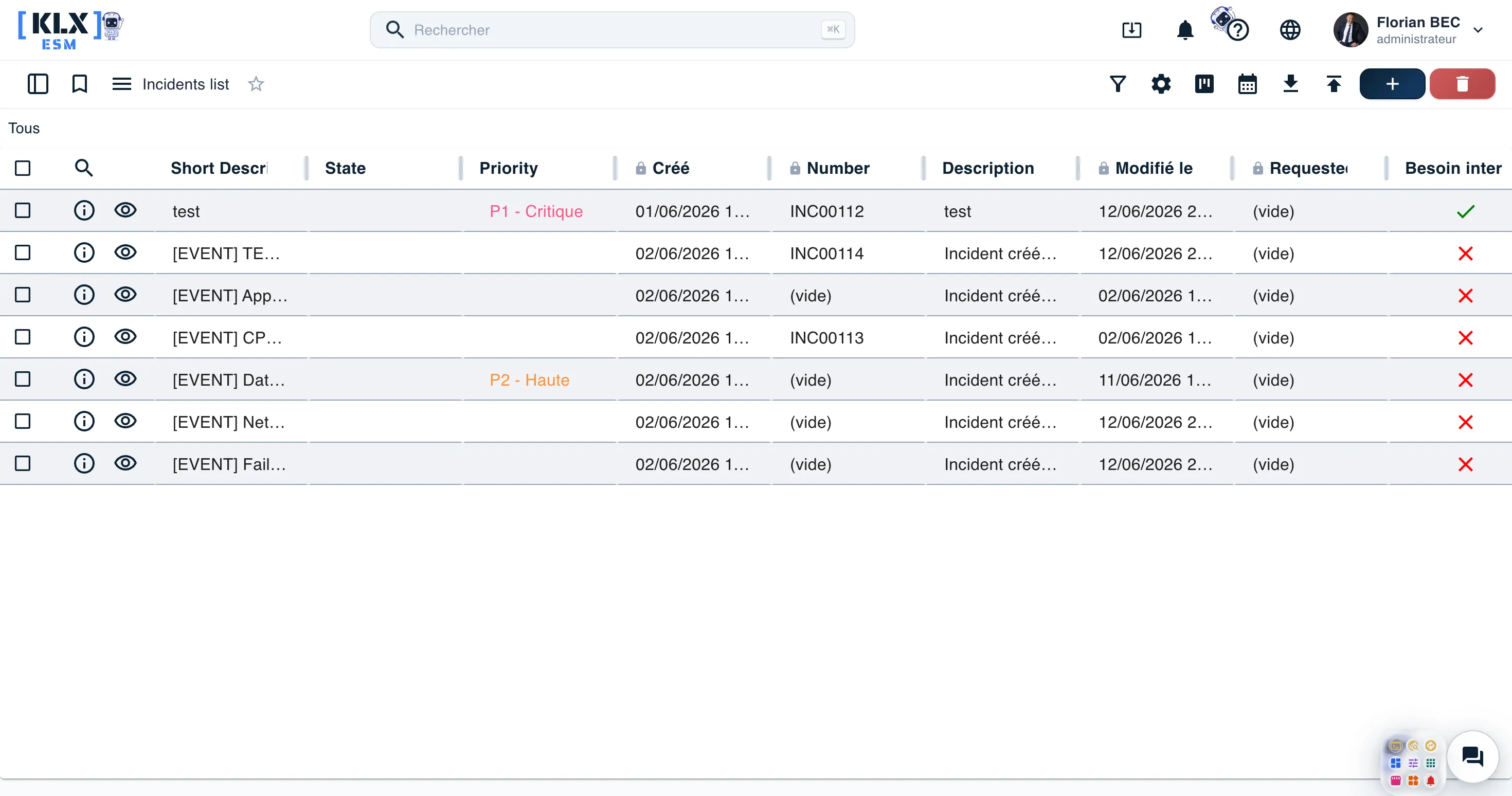Preview INC00113 with the eye icon
The width and height of the screenshot is (1512, 796).
tap(125, 337)
